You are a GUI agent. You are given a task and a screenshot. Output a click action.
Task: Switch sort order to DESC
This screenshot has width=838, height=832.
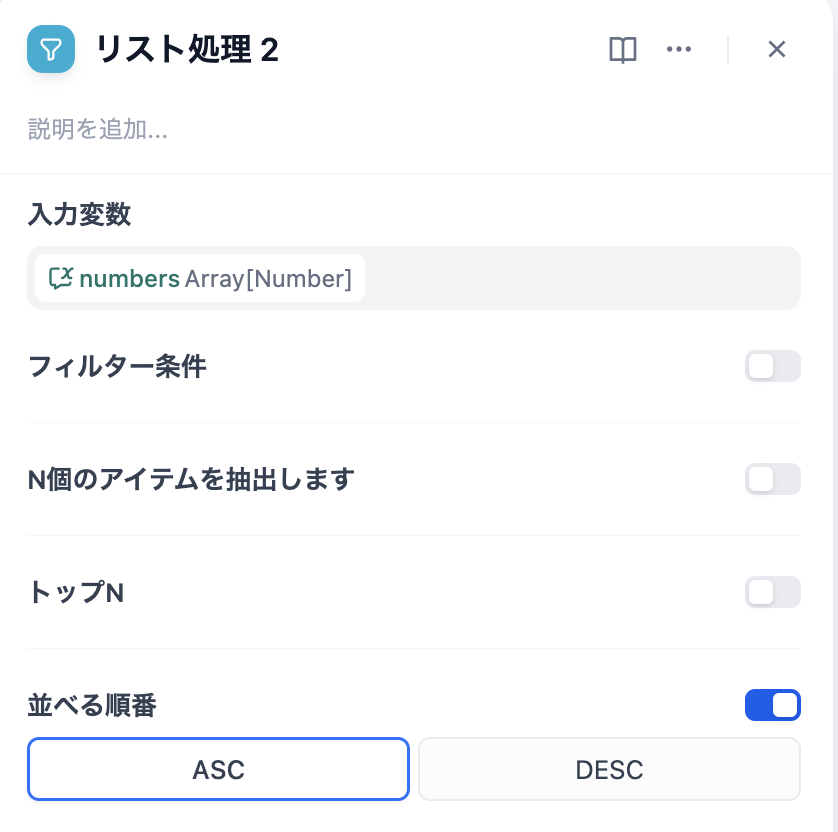[609, 769]
